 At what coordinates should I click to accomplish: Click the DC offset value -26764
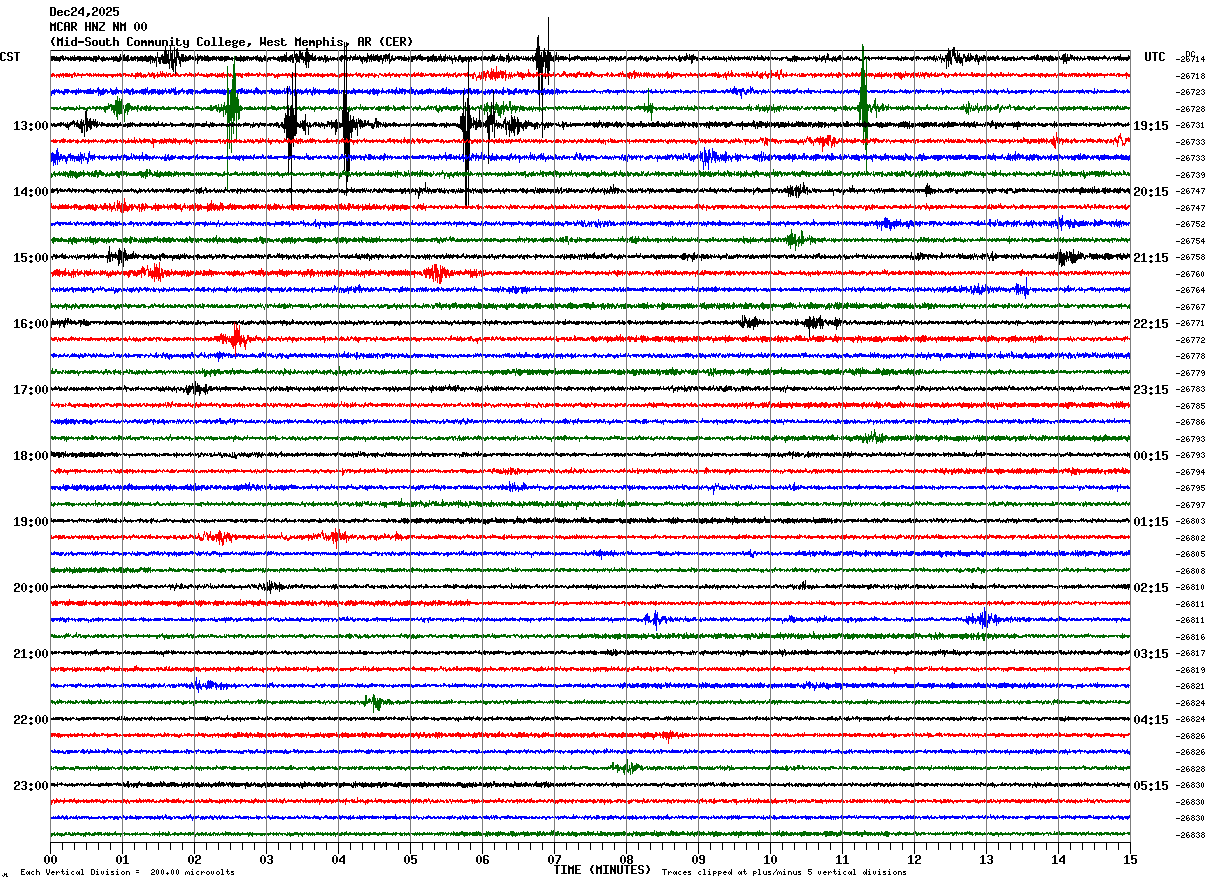pos(1191,290)
